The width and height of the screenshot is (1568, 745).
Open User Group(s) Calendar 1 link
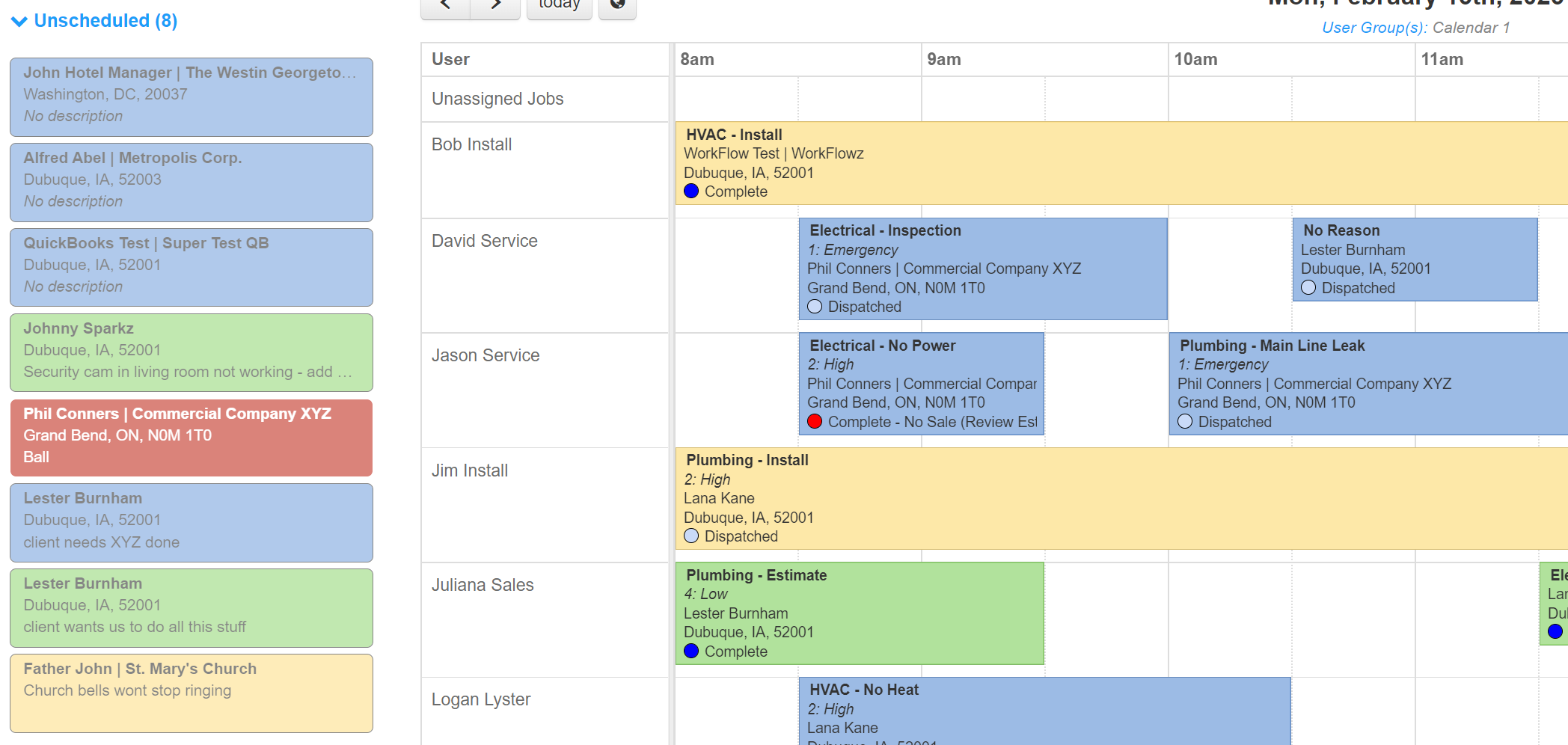tap(1415, 28)
